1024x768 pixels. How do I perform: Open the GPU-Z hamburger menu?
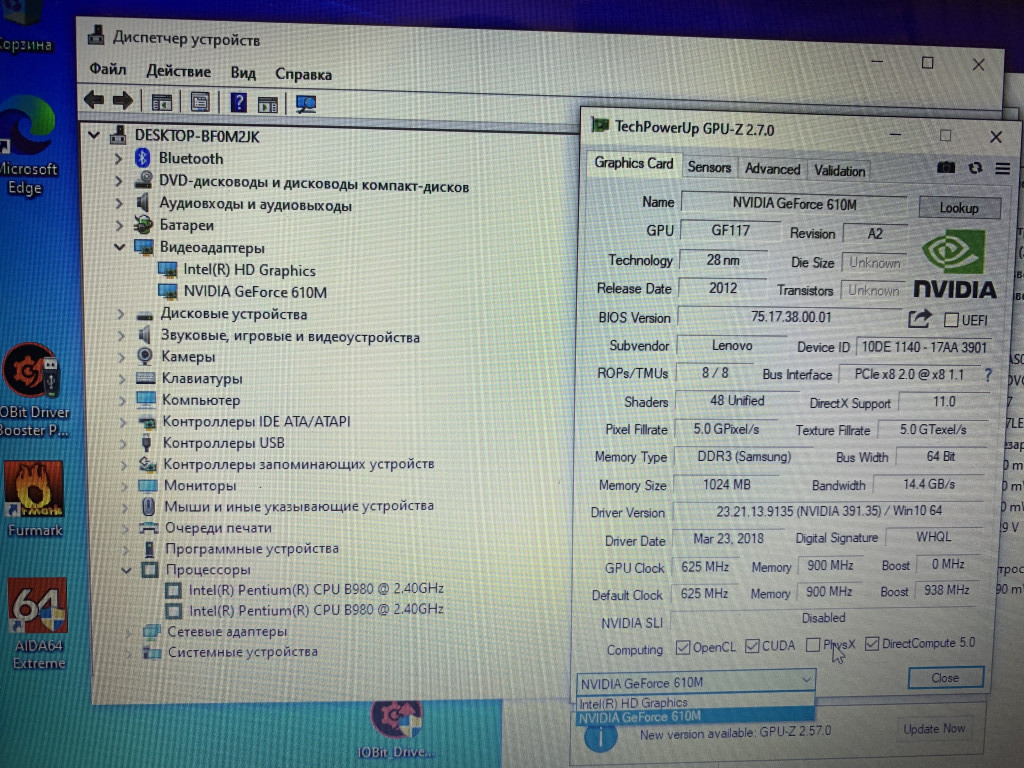(x=1002, y=168)
